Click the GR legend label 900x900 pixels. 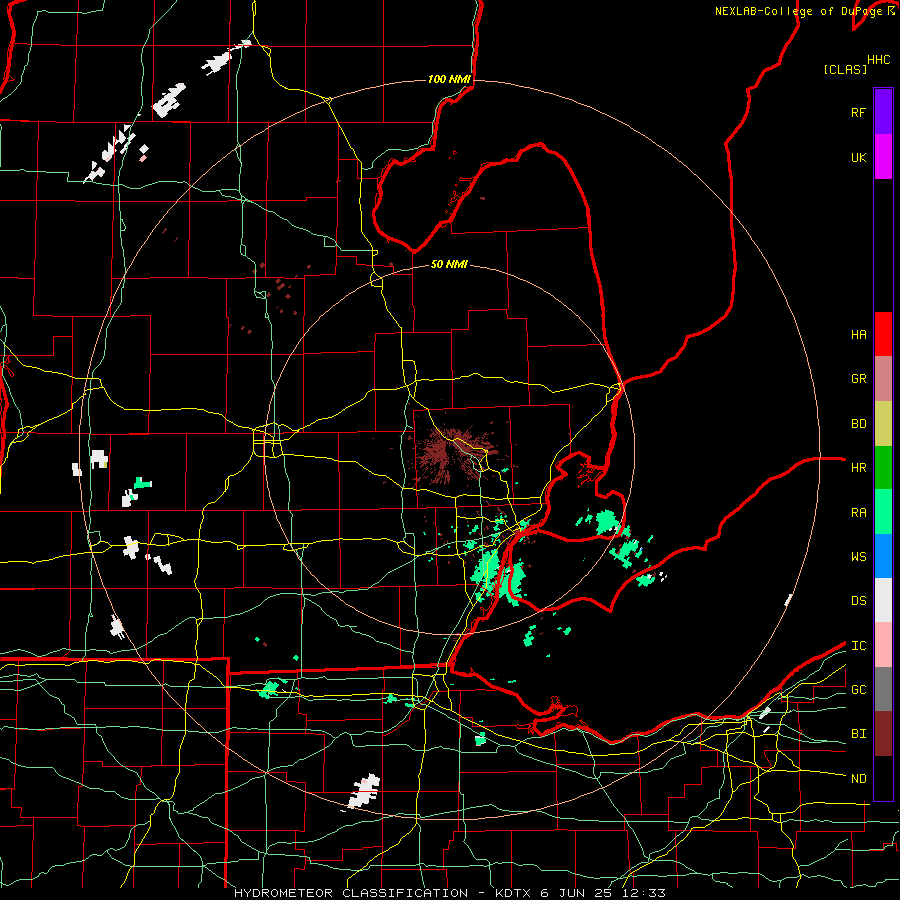tap(858, 379)
